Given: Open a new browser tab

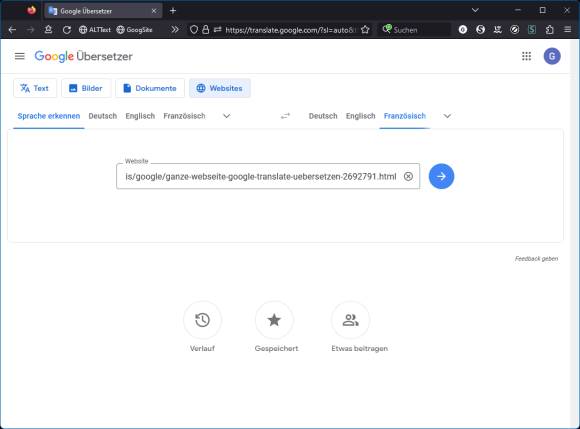Looking at the screenshot, I should point(173,11).
